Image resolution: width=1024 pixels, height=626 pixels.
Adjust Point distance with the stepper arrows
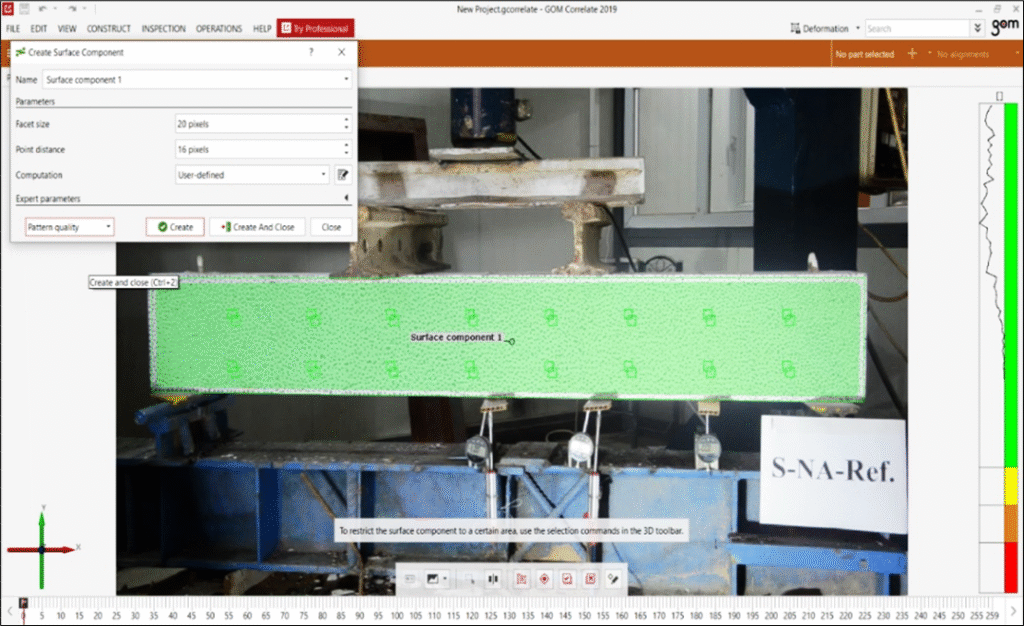tap(346, 149)
